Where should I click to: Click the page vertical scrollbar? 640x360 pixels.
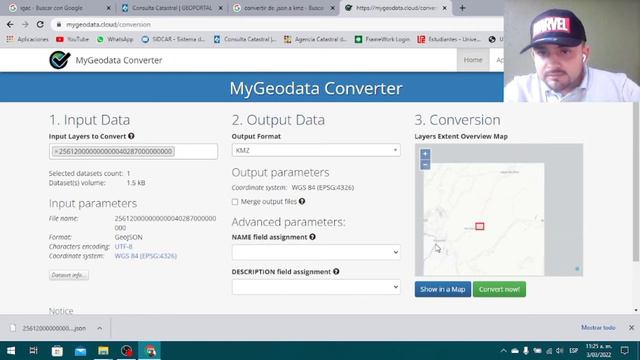(636, 182)
